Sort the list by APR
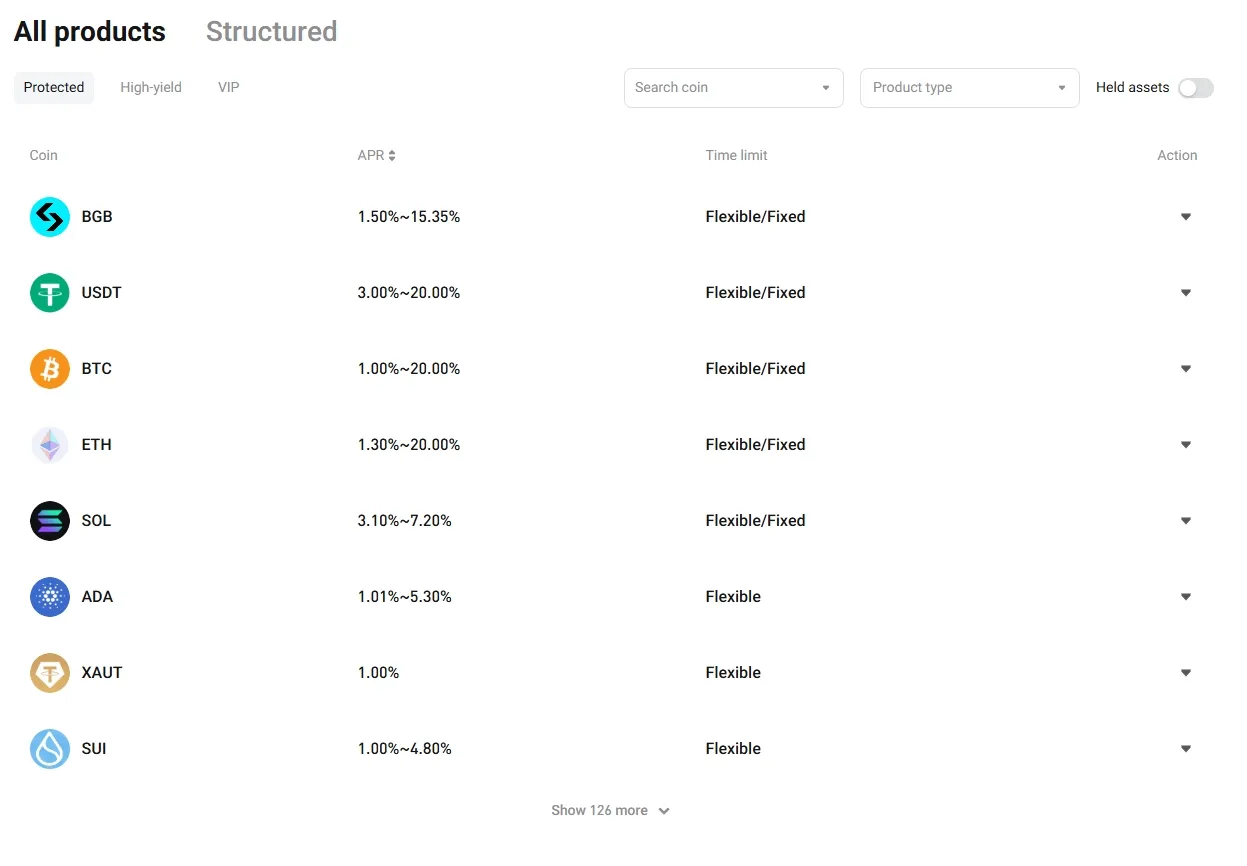The image size is (1247, 866). pyautogui.click(x=377, y=156)
